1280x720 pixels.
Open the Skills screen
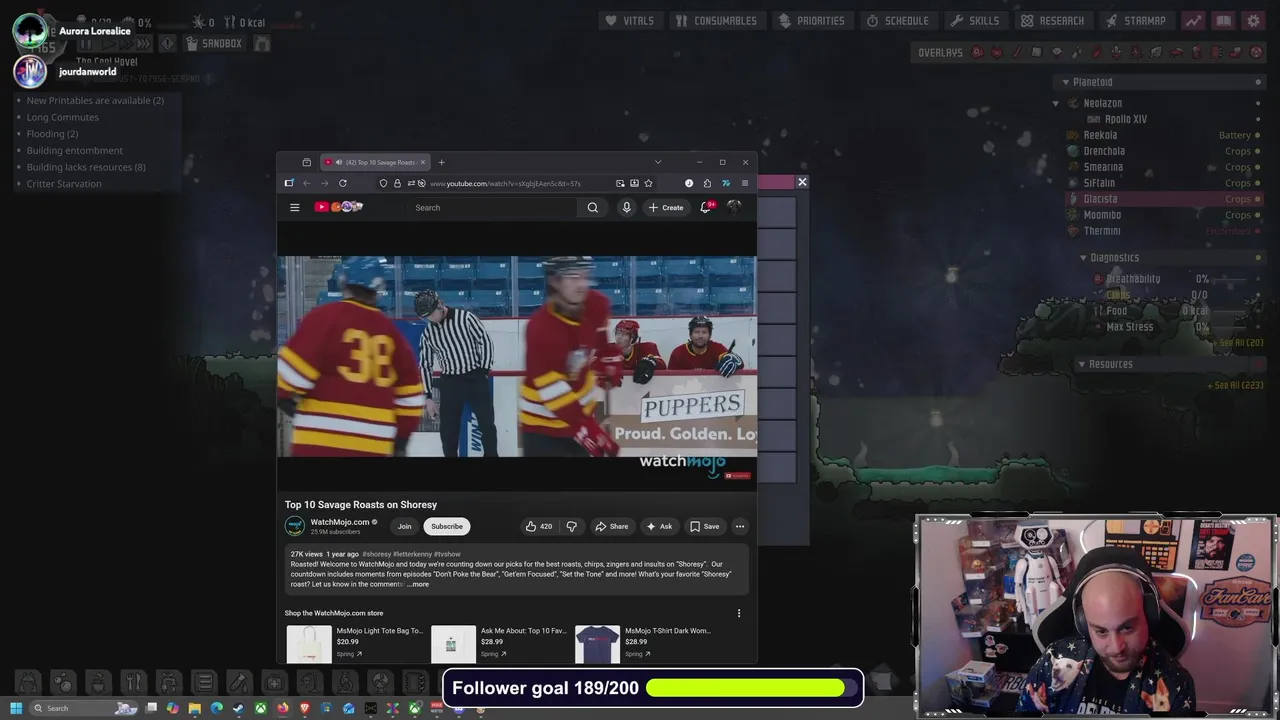[975, 20]
